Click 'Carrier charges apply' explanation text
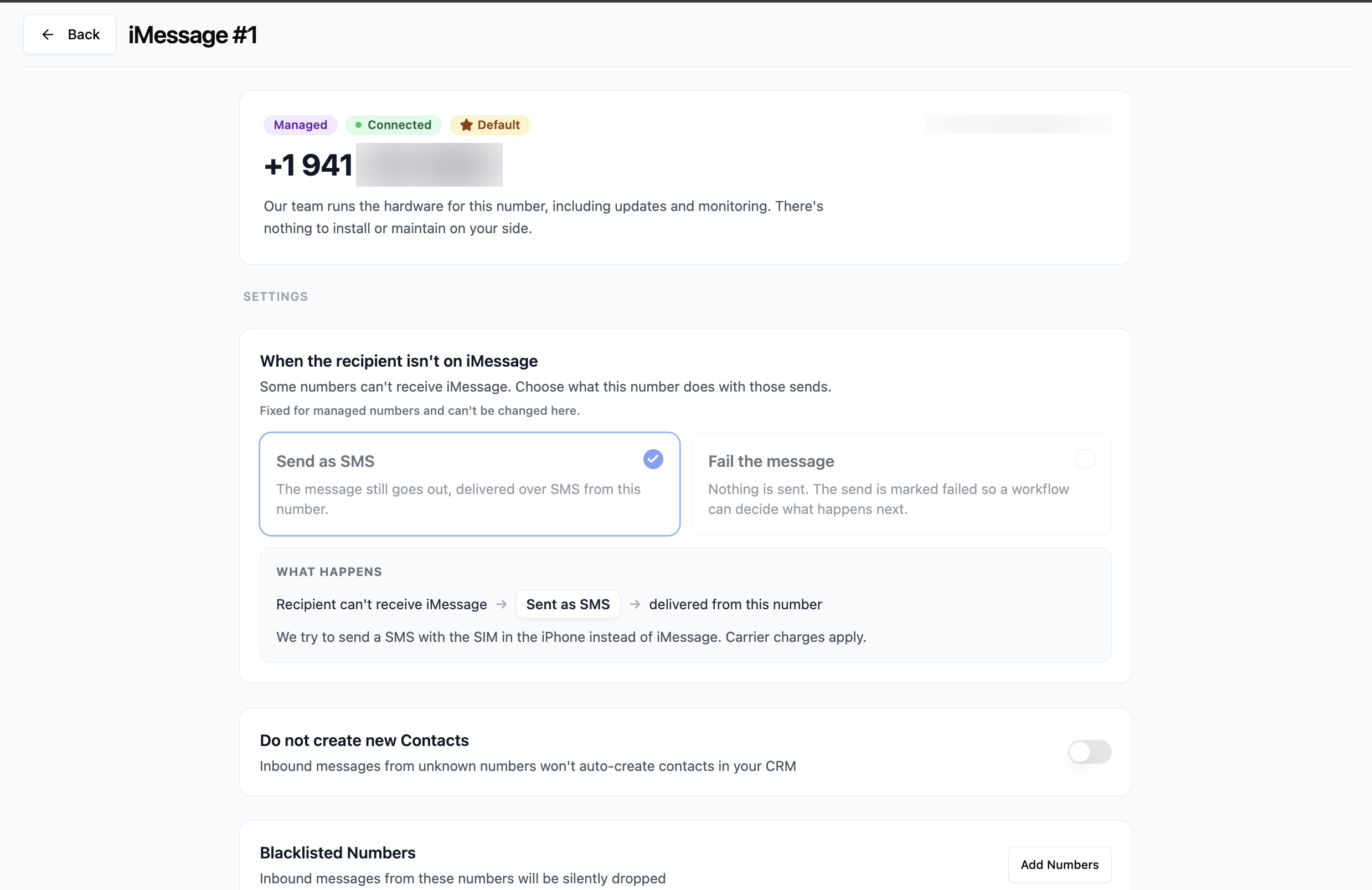The image size is (1372, 890). [x=571, y=637]
